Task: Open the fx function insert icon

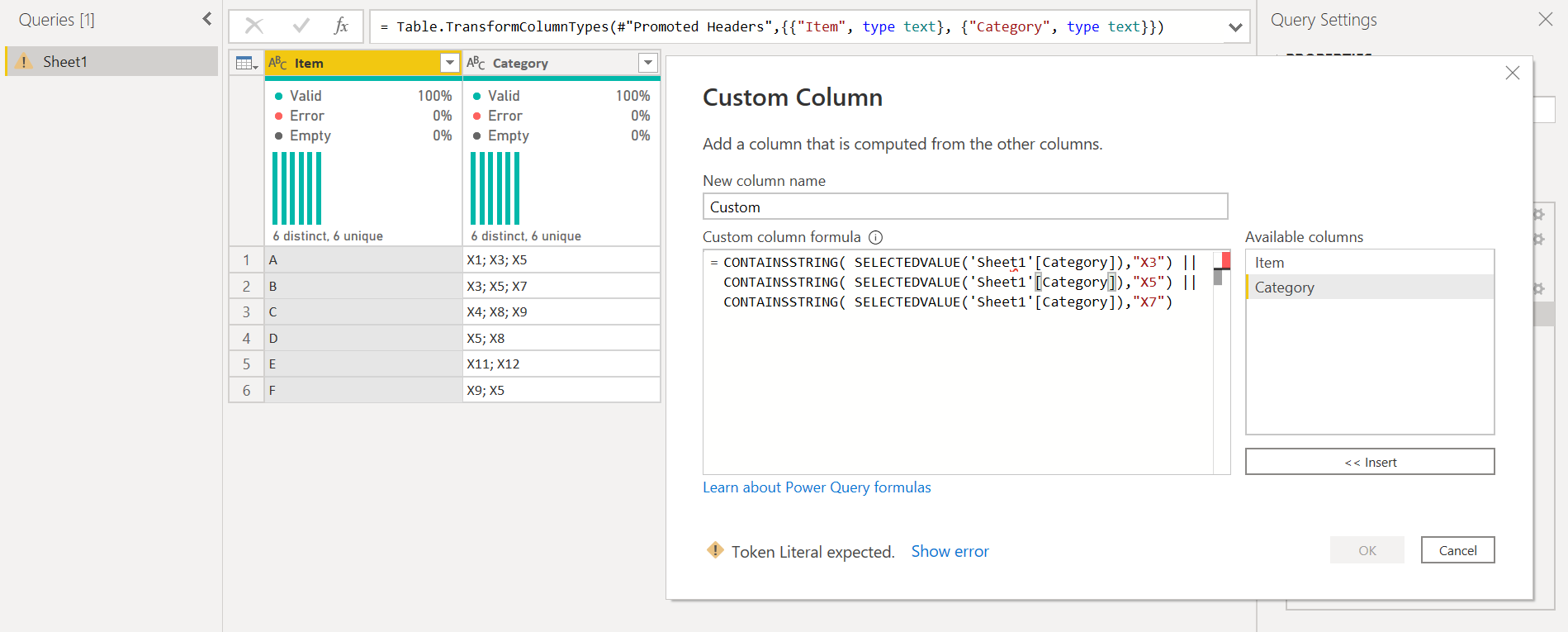Action: (x=341, y=26)
